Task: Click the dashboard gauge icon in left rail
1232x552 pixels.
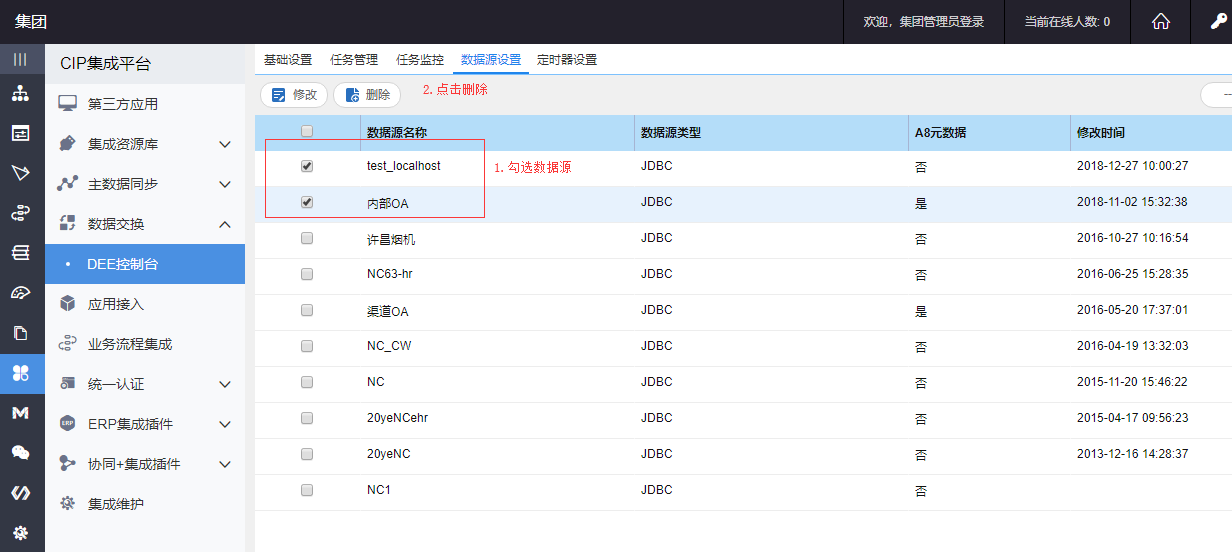Action: [x=20, y=292]
